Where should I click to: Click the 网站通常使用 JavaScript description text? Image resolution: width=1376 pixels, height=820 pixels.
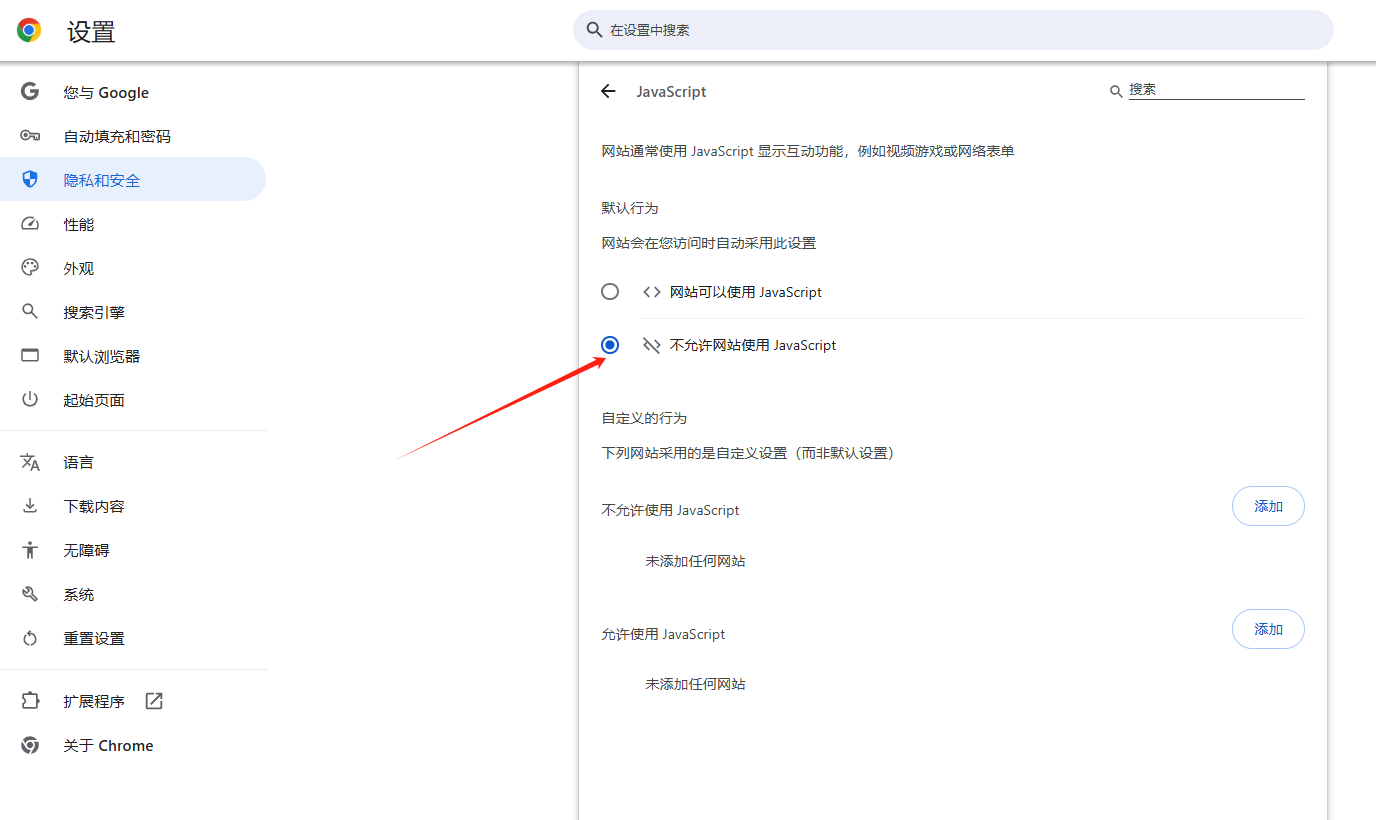point(808,151)
